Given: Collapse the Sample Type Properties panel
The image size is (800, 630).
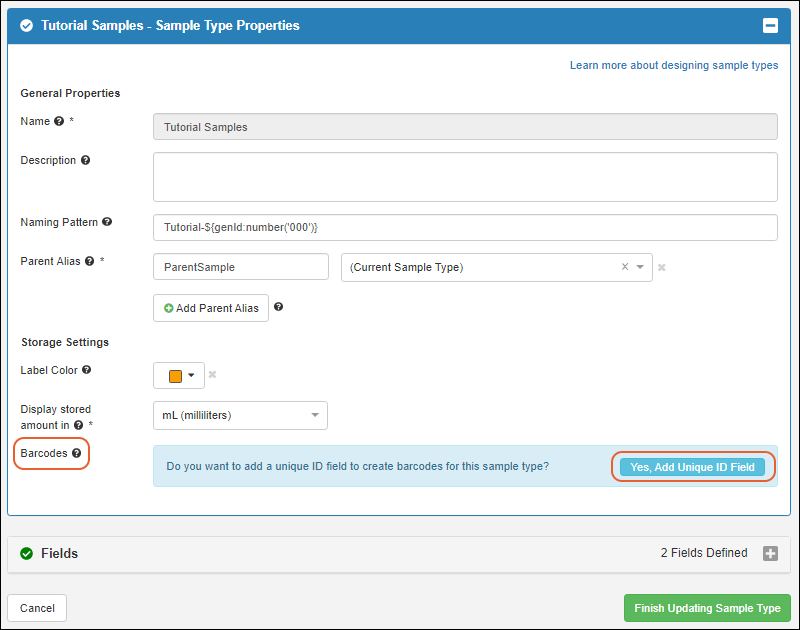Looking at the screenshot, I should [x=770, y=26].
